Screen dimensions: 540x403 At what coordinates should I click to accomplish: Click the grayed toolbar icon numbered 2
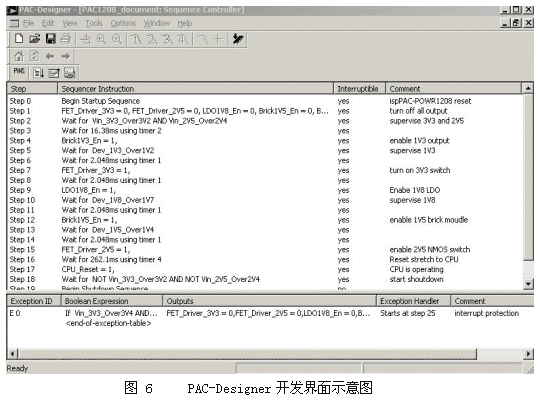point(152,39)
